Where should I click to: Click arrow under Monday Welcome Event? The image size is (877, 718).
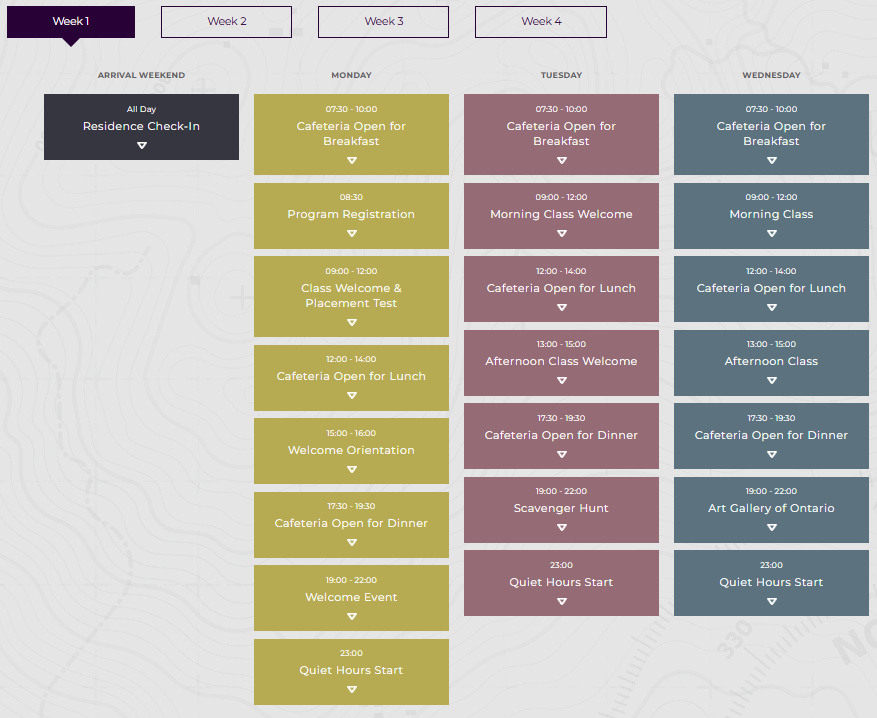click(x=351, y=617)
